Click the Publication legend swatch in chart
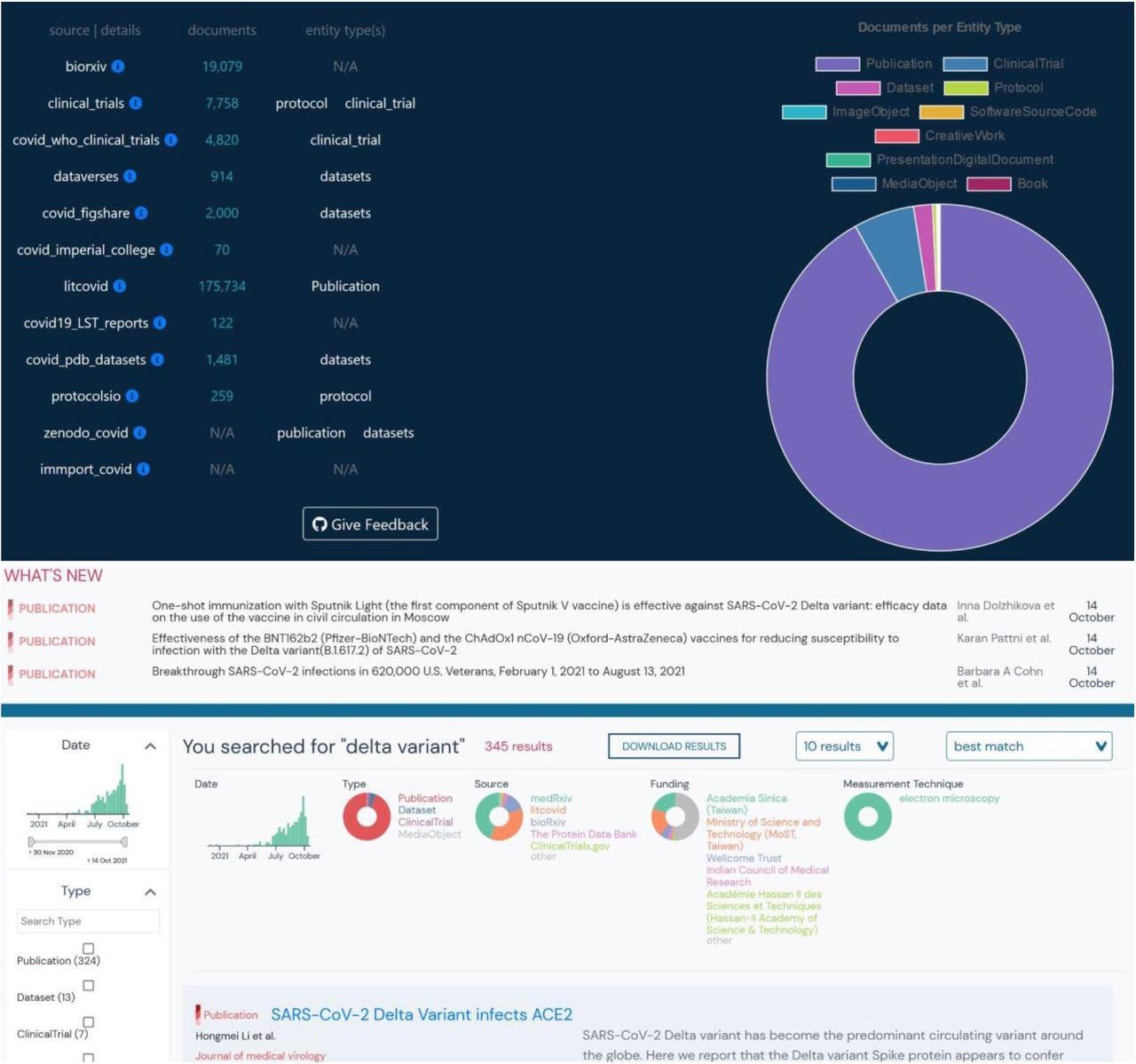Screen dimensions: 1136x1064 coord(837,64)
